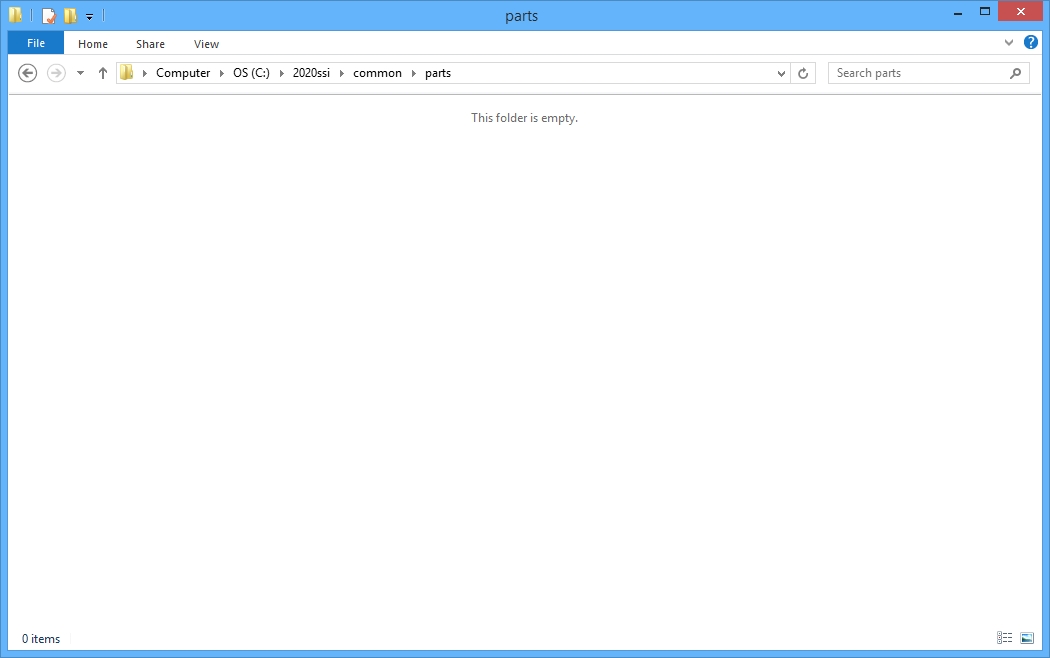Expand the arrow after 2020ssi breadcrumb
This screenshot has width=1050, height=658.
click(x=342, y=73)
